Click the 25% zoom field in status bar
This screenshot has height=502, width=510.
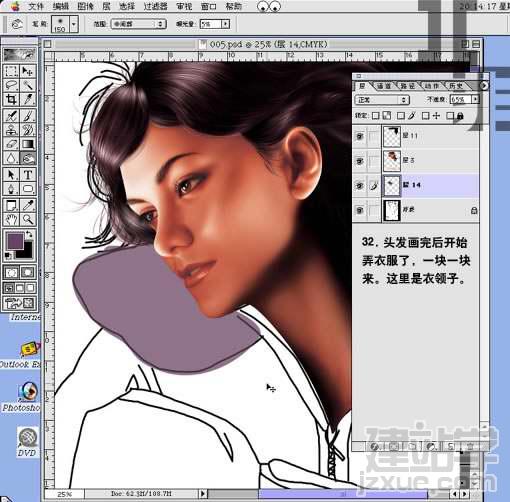pyautogui.click(x=64, y=494)
